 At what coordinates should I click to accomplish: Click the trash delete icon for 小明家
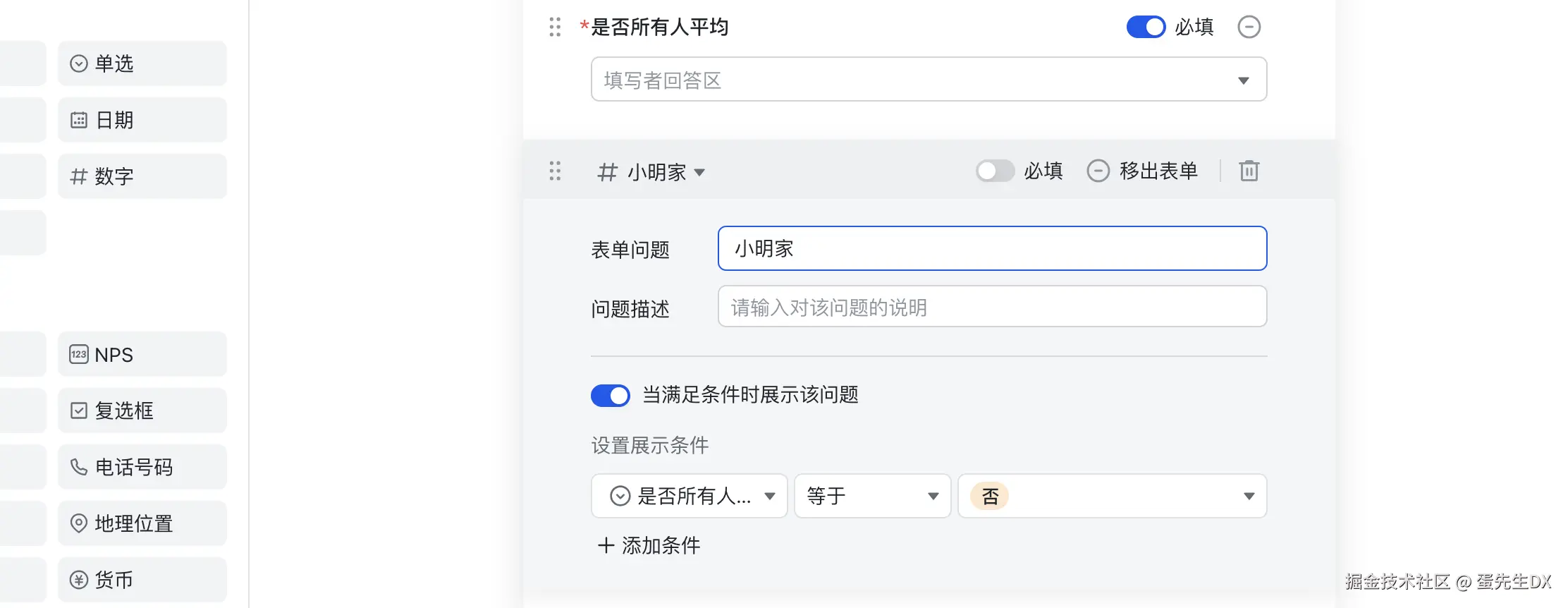[x=1249, y=171]
